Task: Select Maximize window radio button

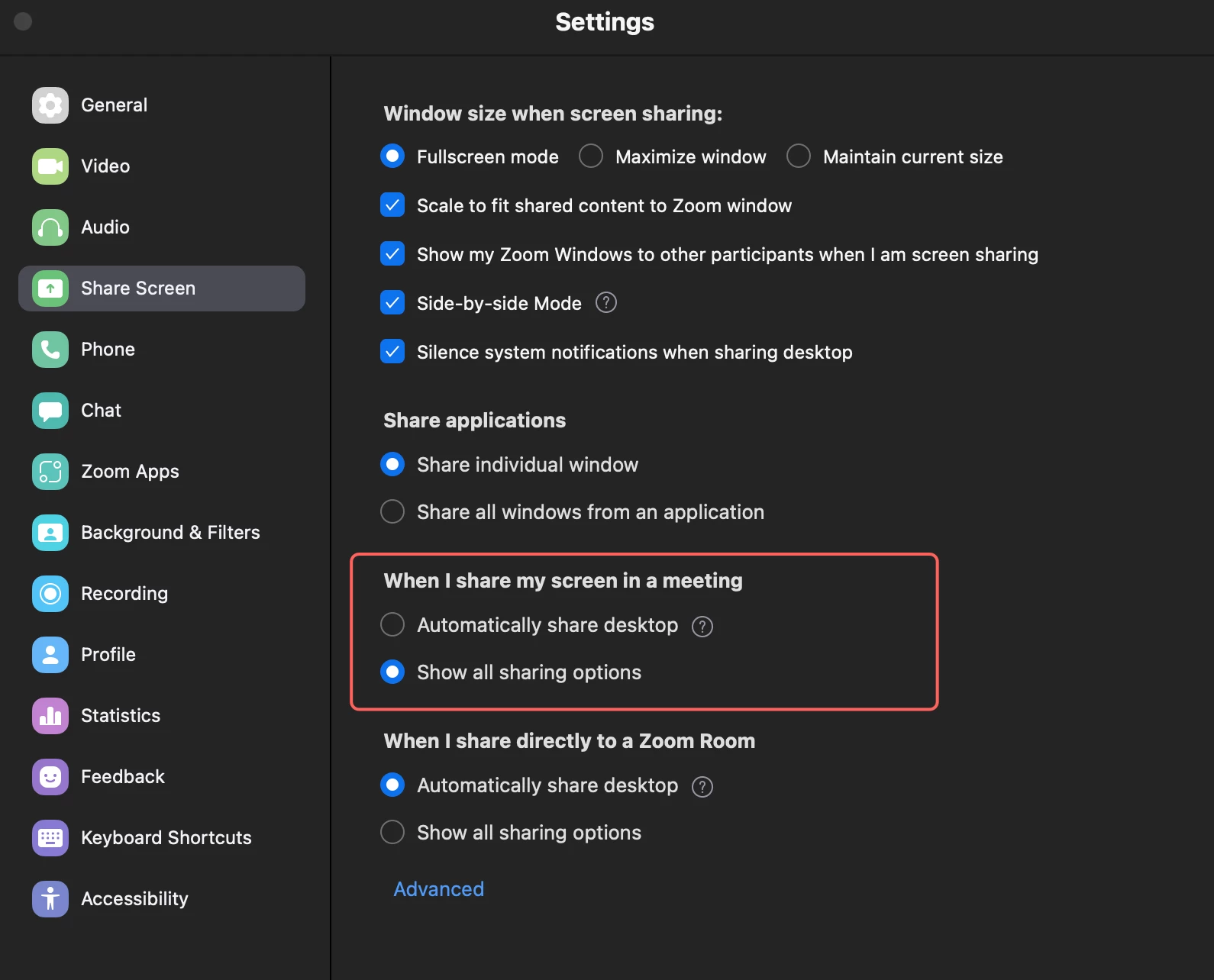Action: 591,156
